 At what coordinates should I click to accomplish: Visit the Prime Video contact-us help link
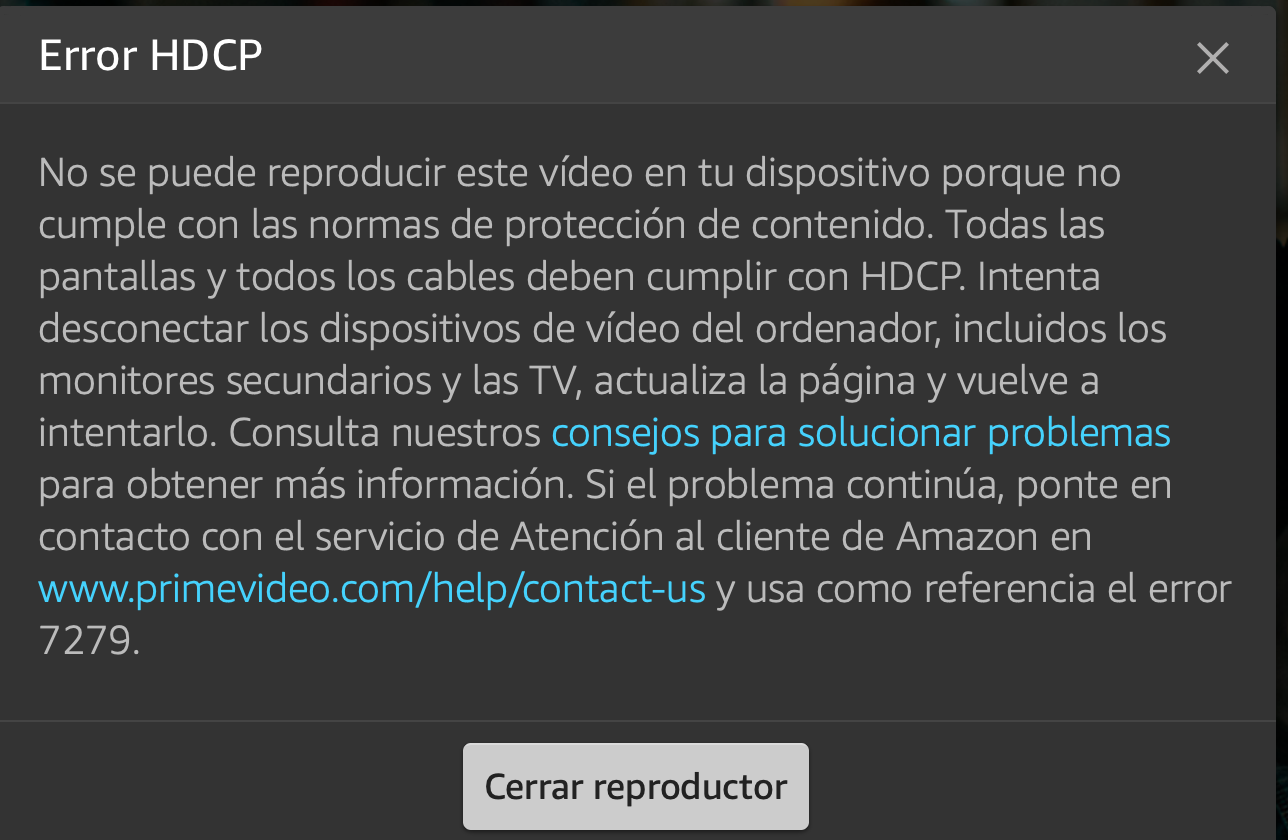pos(372,589)
